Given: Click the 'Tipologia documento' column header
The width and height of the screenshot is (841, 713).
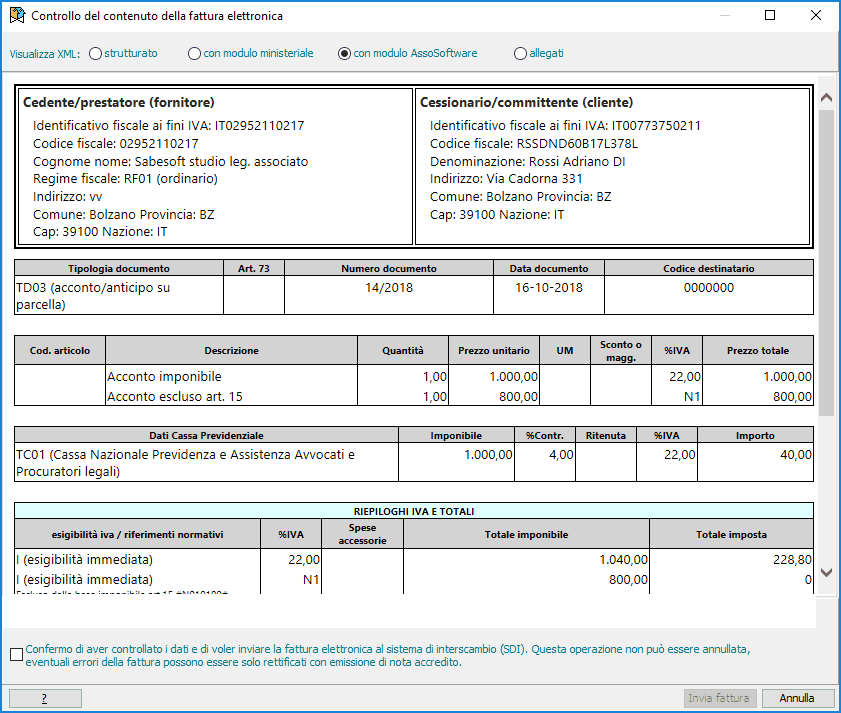Looking at the screenshot, I should coord(119,268).
